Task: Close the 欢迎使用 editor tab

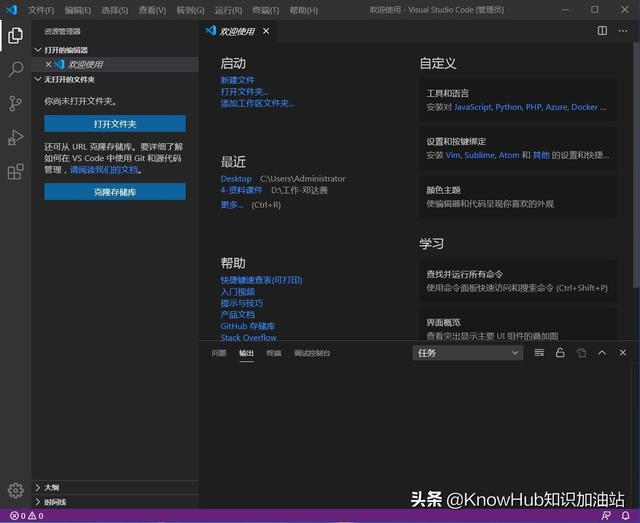Action: click(x=266, y=31)
